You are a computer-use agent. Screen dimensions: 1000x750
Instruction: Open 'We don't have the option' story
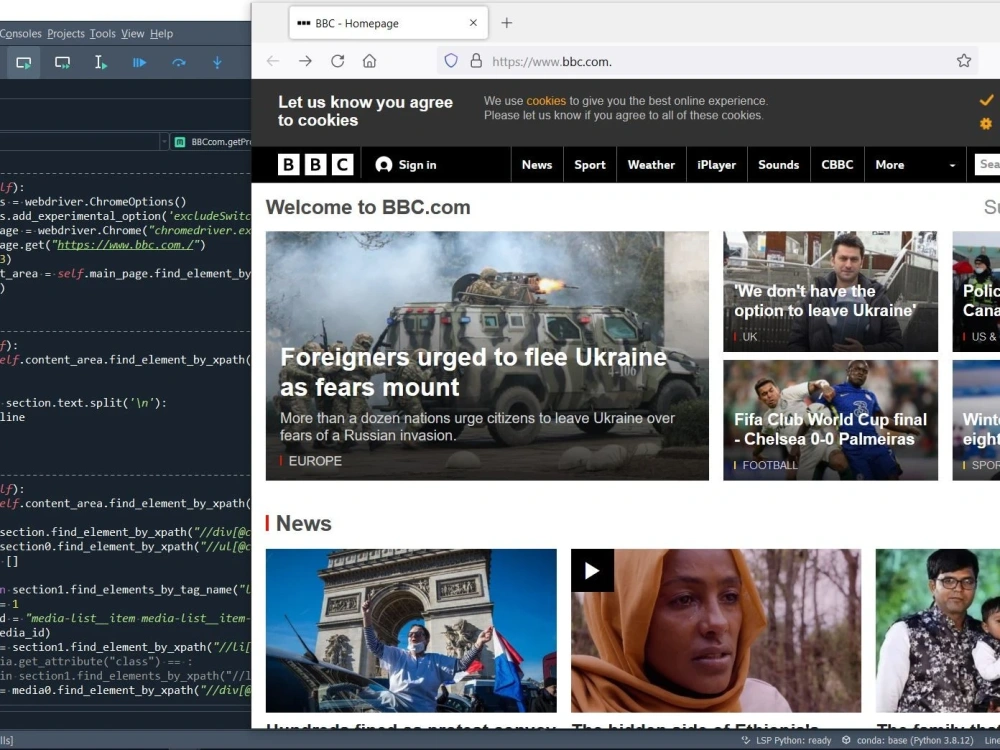click(x=825, y=300)
